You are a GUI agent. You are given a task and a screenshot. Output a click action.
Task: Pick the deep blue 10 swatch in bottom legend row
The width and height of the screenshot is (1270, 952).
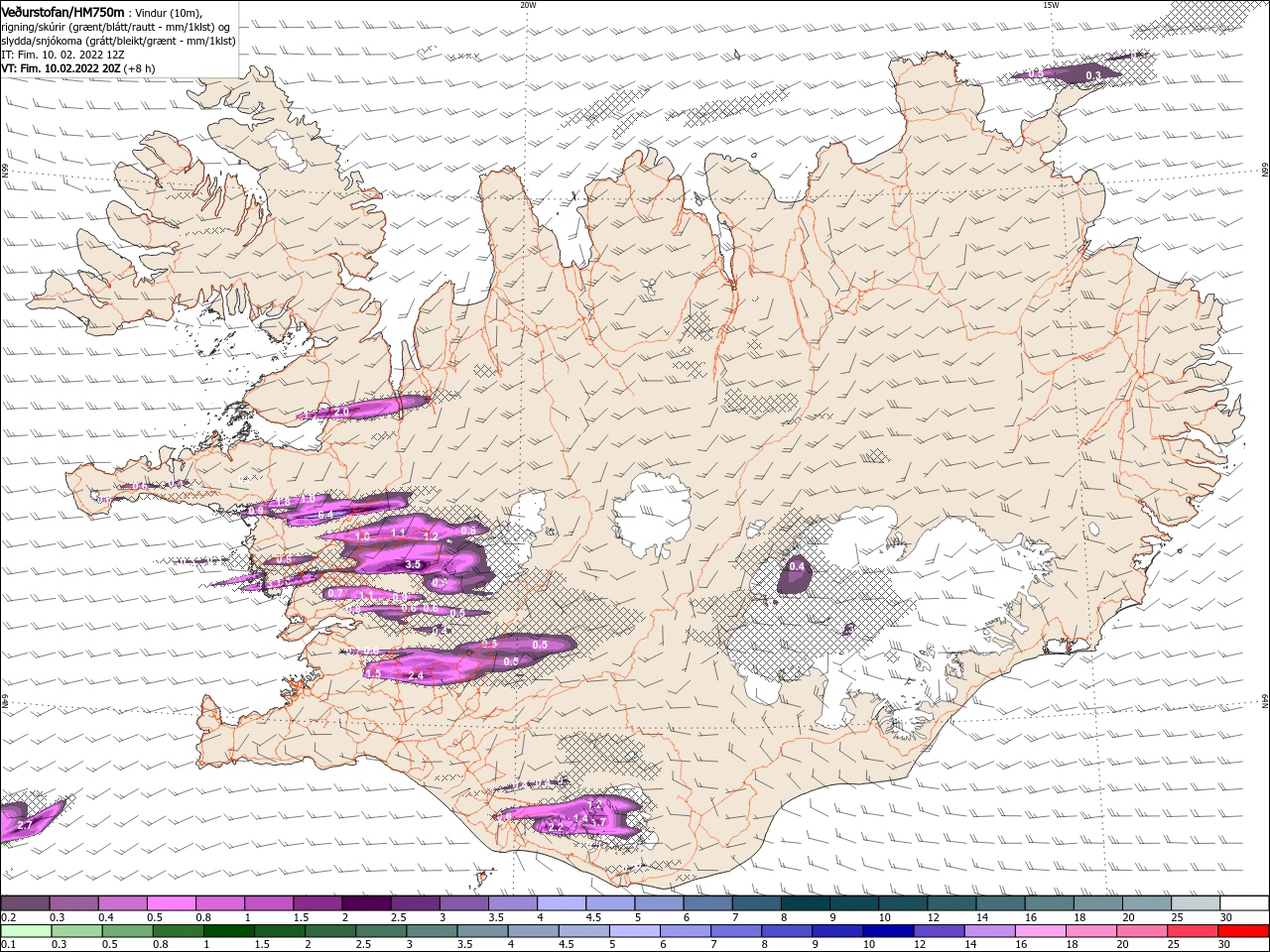[888, 931]
